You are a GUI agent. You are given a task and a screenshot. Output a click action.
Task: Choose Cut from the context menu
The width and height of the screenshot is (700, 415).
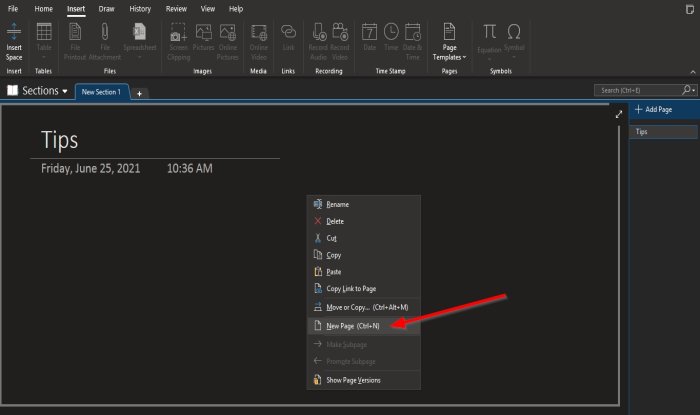pos(363,238)
